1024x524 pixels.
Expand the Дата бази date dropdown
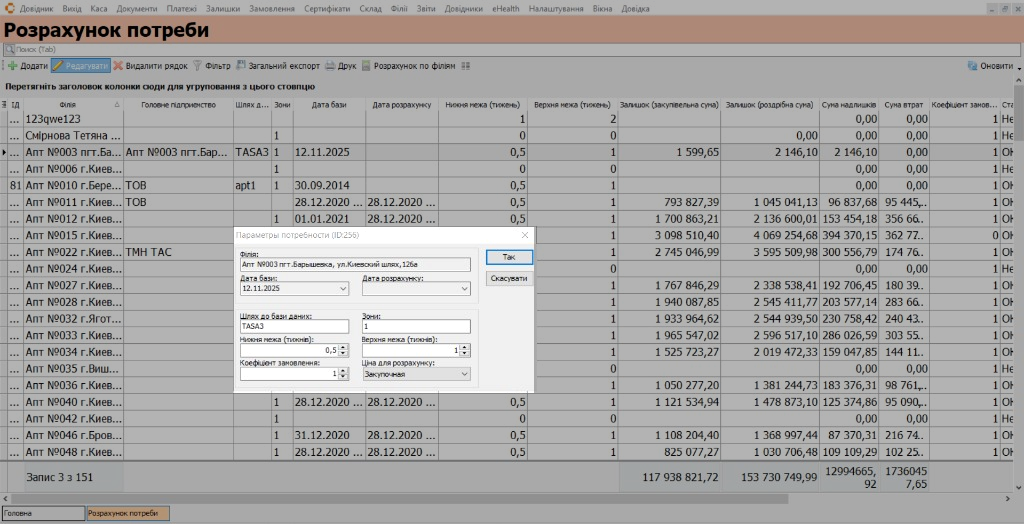click(x=344, y=288)
